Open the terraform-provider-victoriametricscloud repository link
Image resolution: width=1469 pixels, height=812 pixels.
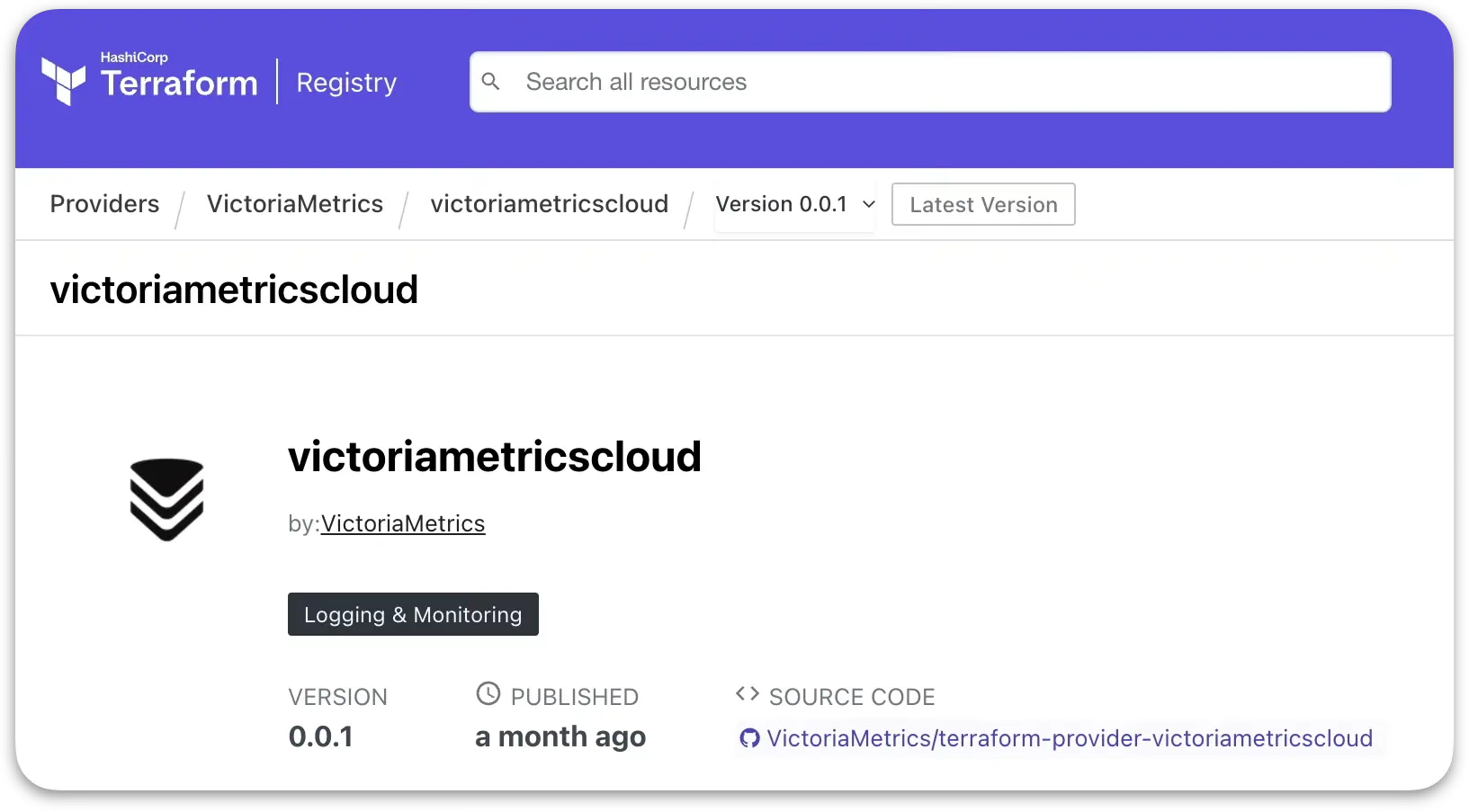pyautogui.click(x=1069, y=738)
